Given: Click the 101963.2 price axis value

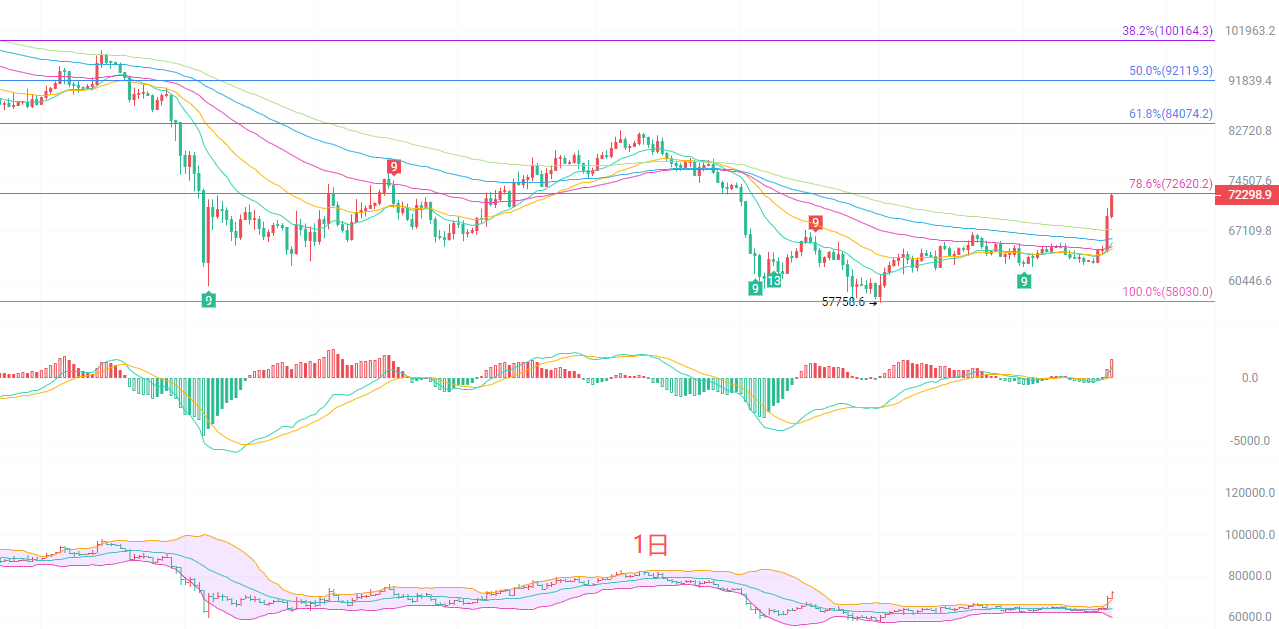Looking at the screenshot, I should [x=1248, y=30].
